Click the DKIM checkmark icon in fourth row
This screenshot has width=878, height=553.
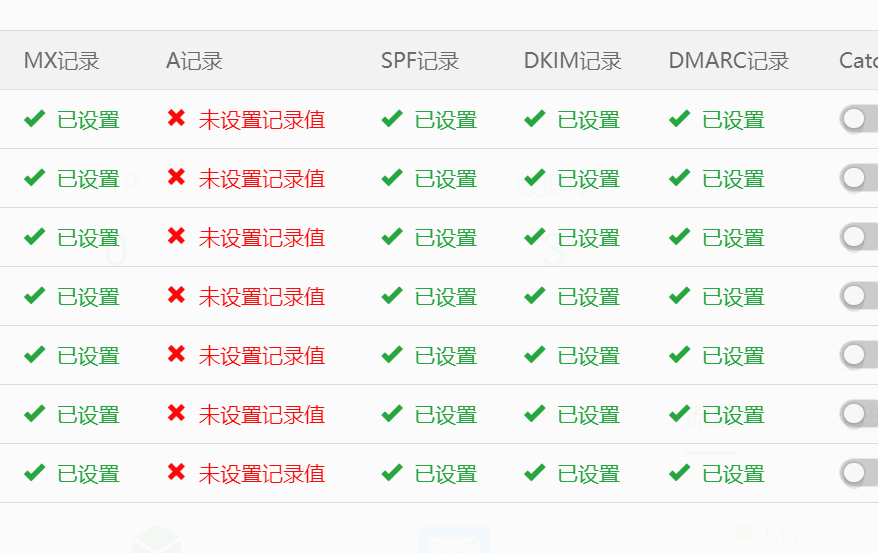(535, 296)
